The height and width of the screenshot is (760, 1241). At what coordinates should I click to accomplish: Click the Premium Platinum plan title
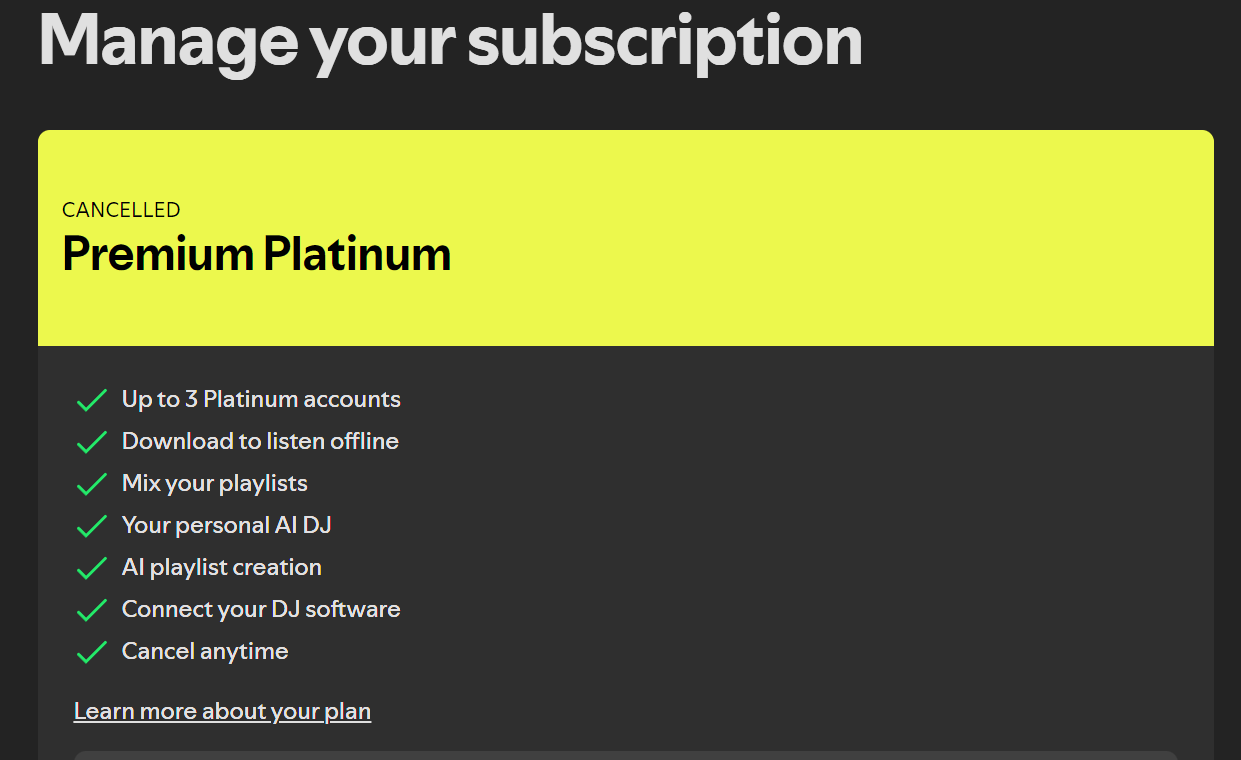(x=256, y=254)
